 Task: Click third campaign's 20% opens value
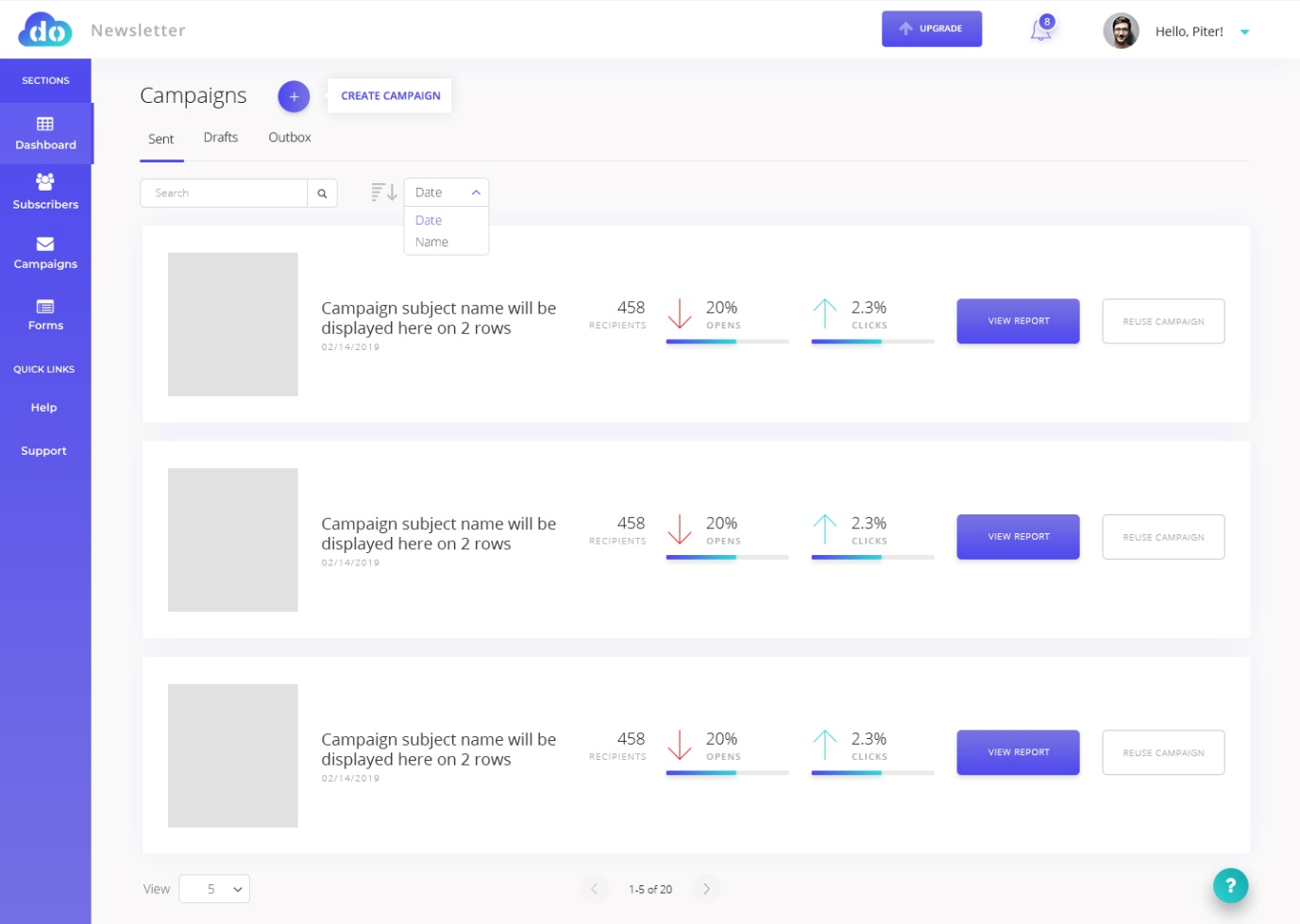721,739
